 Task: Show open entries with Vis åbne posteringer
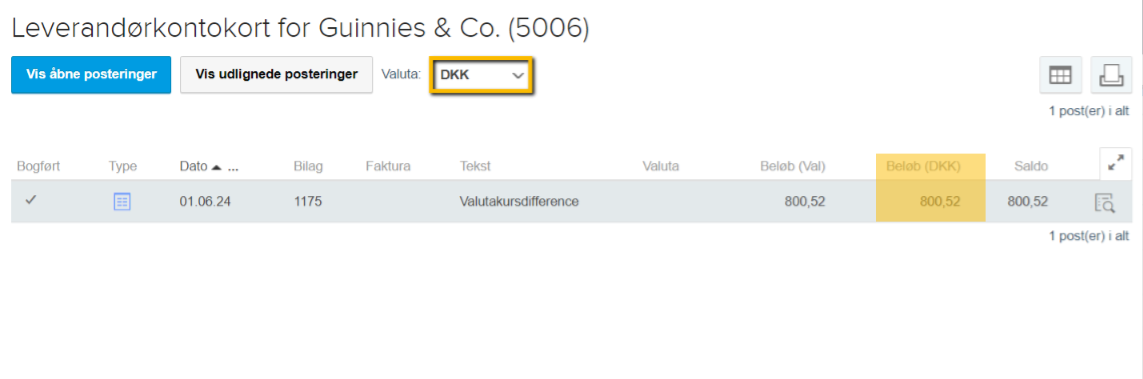pos(91,74)
